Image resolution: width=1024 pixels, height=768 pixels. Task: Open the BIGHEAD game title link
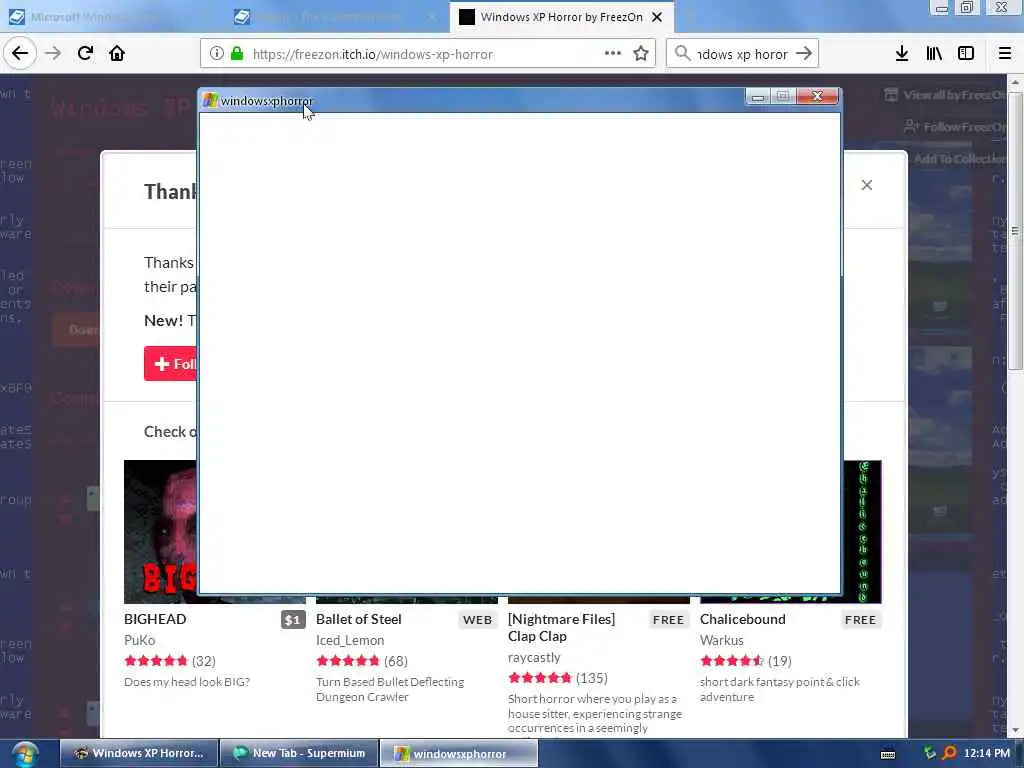tap(155, 619)
